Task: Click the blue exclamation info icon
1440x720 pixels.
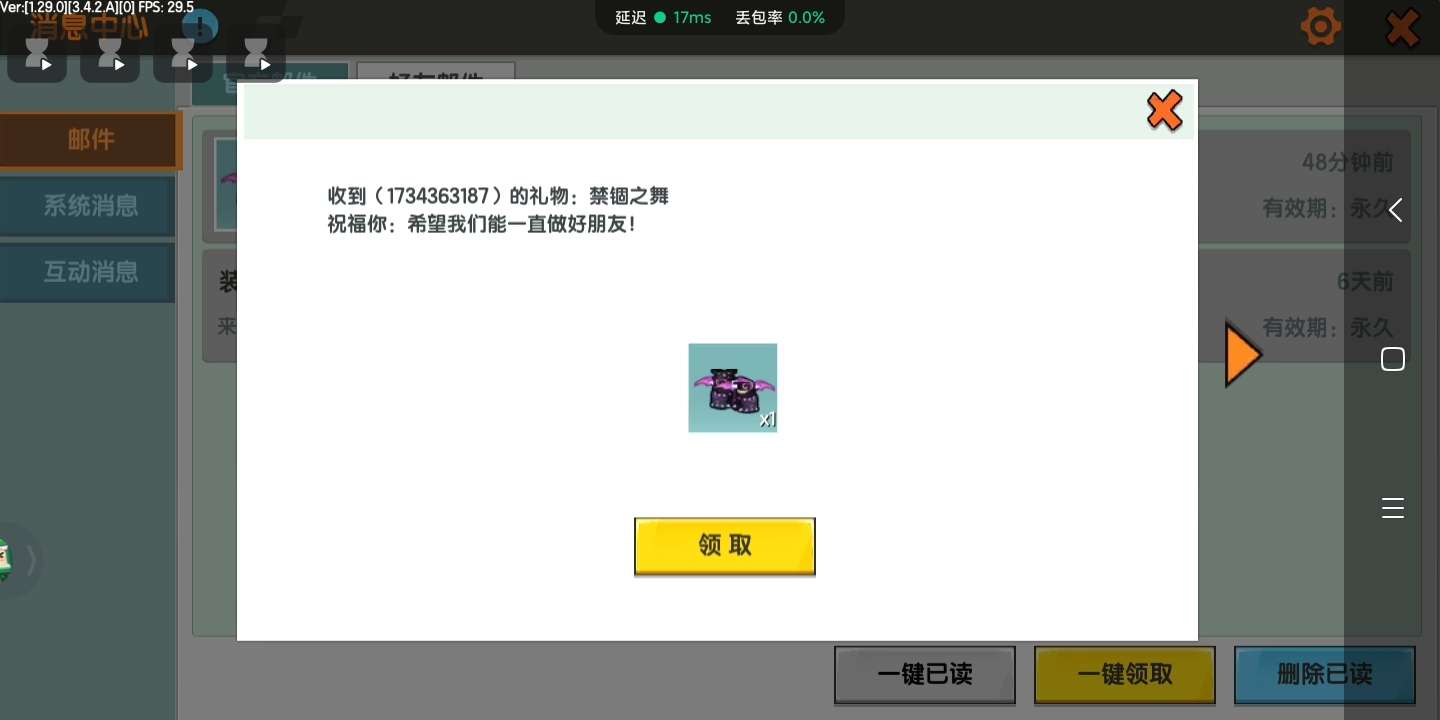Action: 201,27
